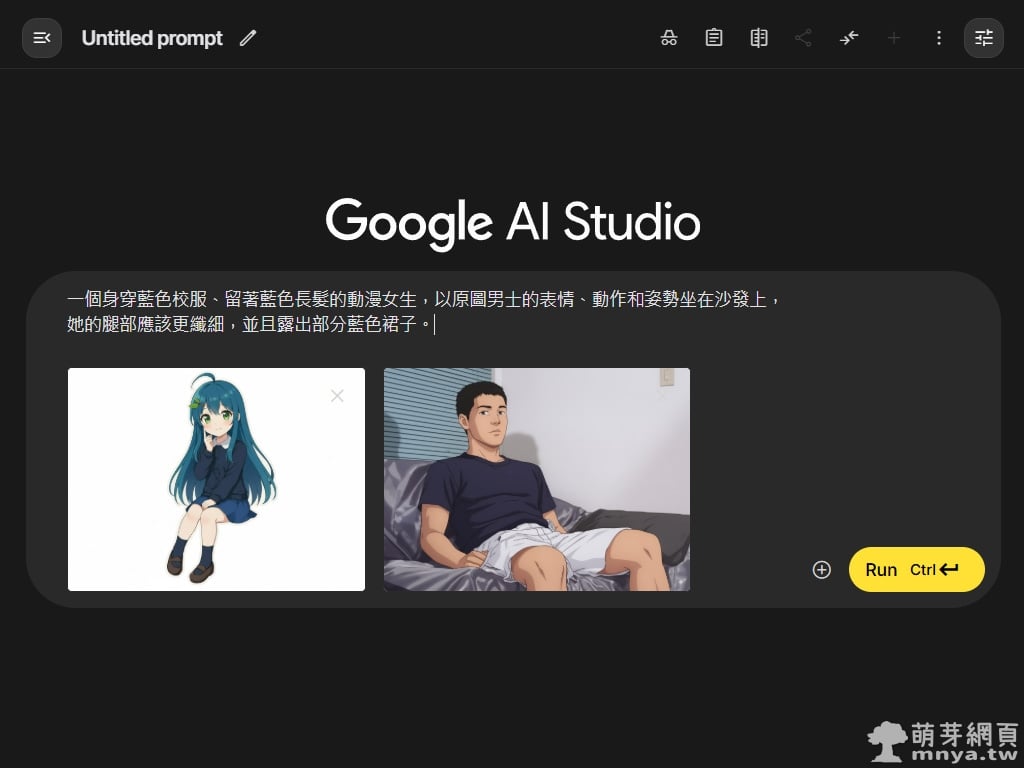This screenshot has width=1024, height=768.
Task: Remove the anime girl image attachment
Action: click(337, 396)
